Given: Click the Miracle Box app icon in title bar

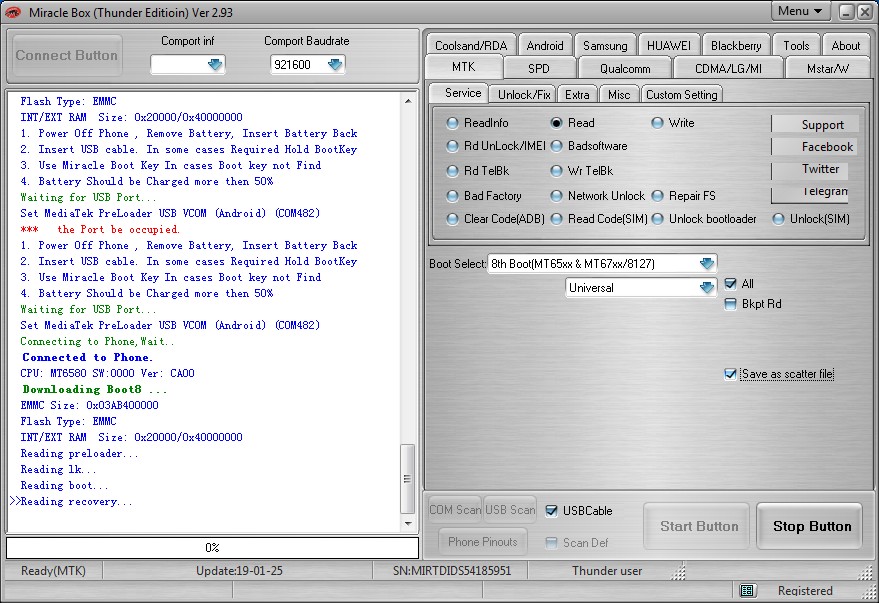Looking at the screenshot, I should pyautogui.click(x=13, y=12).
